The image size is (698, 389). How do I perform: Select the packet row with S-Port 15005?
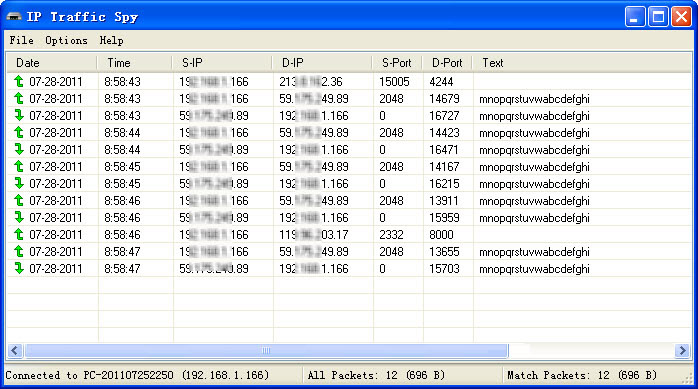[349, 81]
